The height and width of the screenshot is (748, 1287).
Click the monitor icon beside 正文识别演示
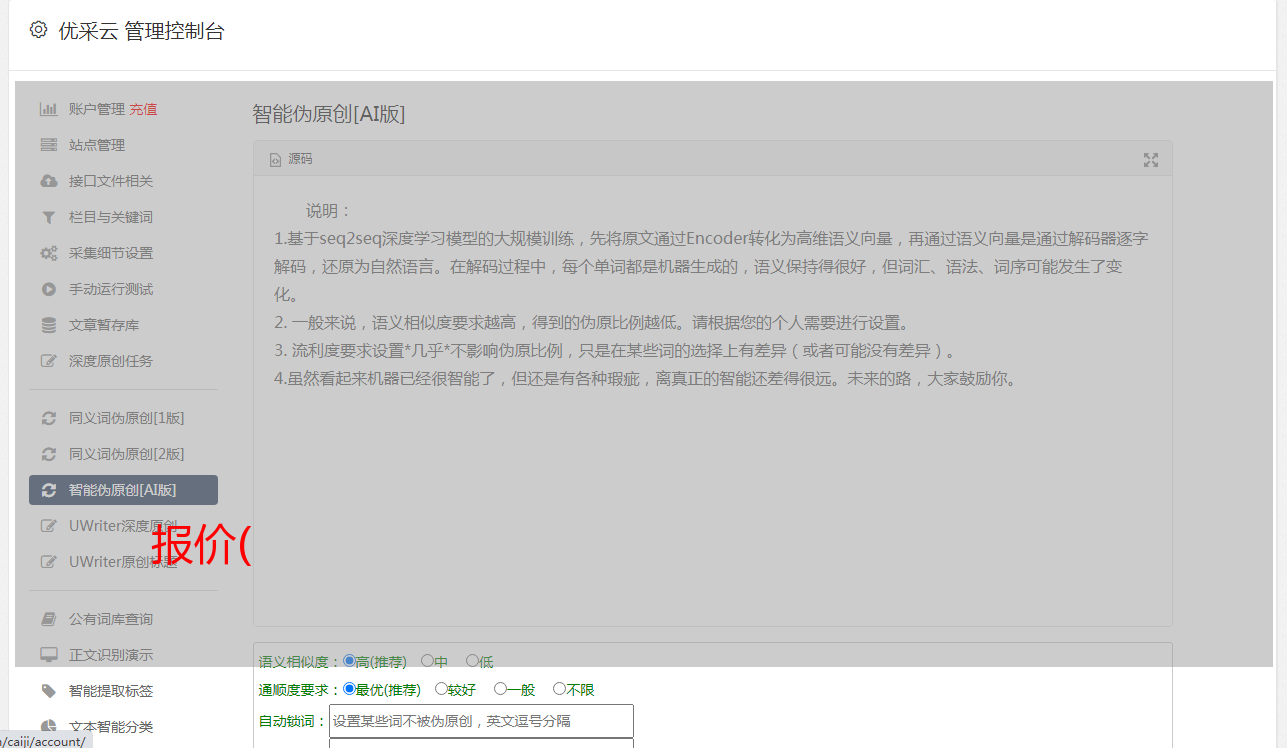(48, 655)
